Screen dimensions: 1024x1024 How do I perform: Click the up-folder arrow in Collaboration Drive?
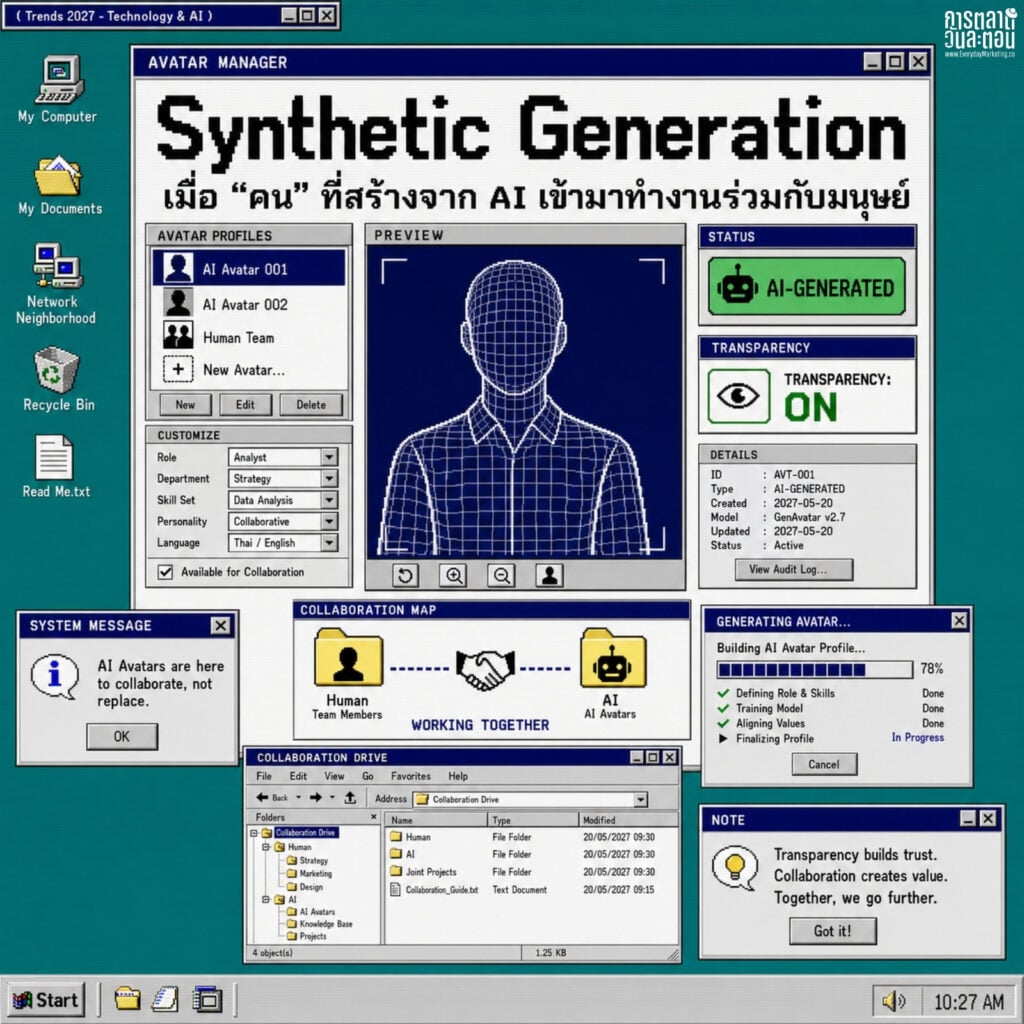pyautogui.click(x=350, y=797)
